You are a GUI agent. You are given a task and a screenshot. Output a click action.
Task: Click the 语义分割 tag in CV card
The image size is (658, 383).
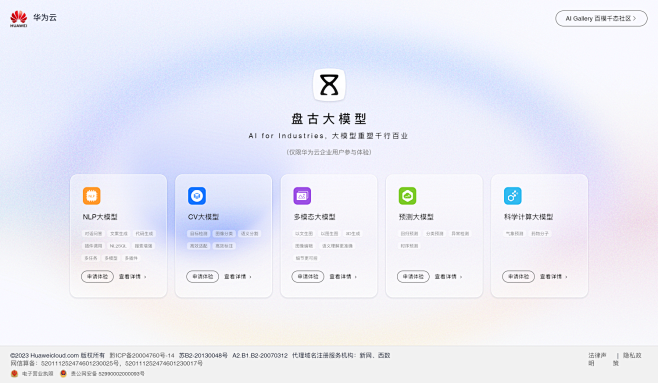[250, 234]
